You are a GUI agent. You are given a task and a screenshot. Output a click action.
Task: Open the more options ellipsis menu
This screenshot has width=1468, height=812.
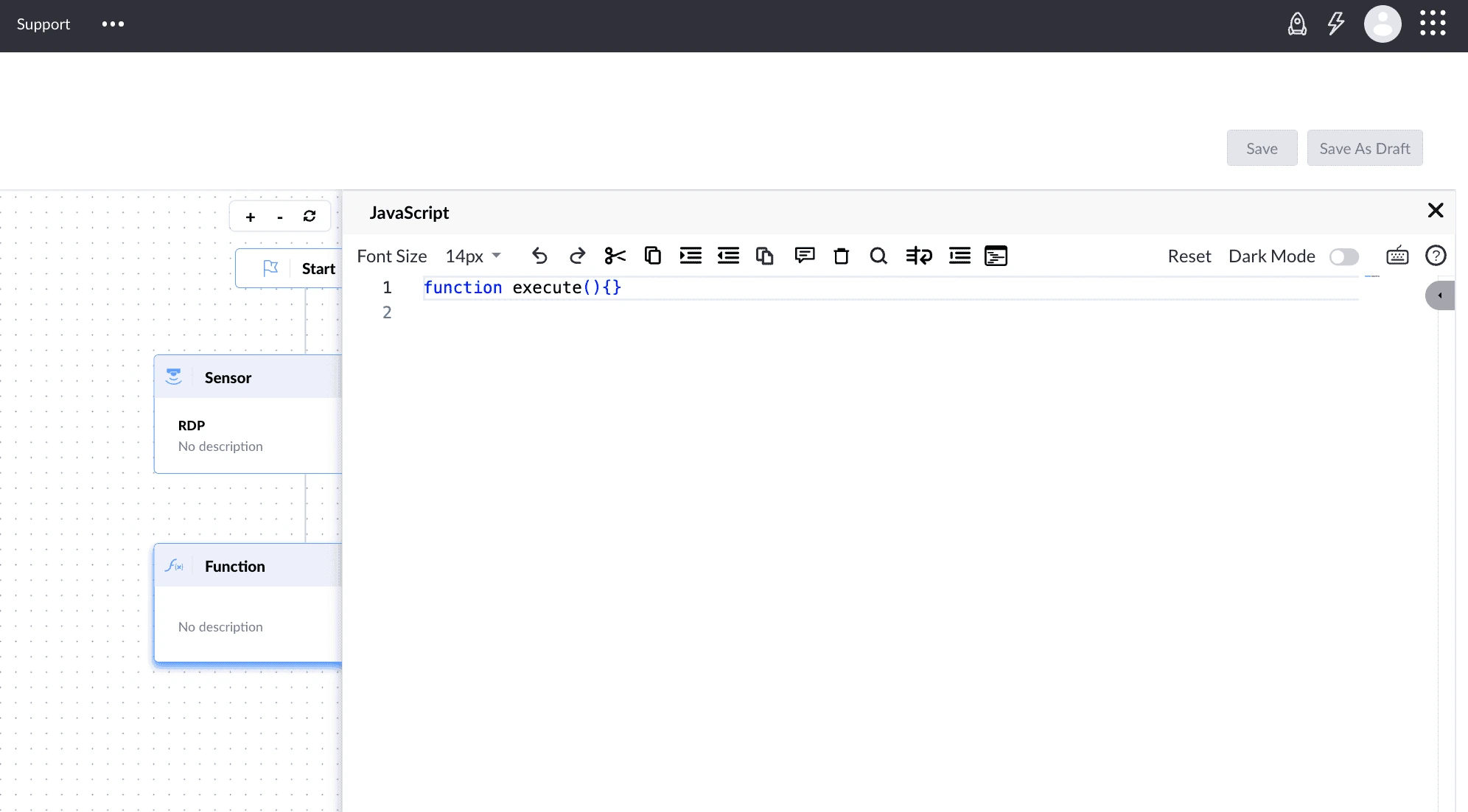(x=113, y=24)
